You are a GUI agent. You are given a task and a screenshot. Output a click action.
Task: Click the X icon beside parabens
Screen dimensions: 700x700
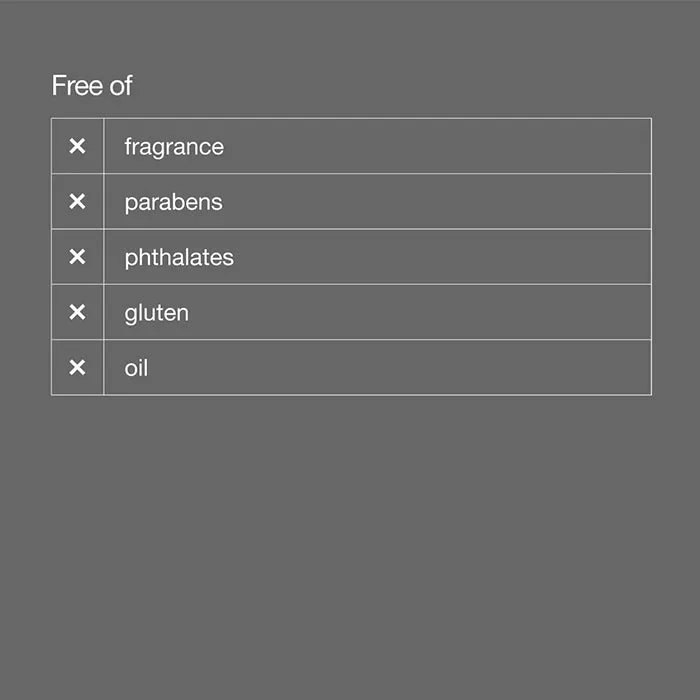77,201
